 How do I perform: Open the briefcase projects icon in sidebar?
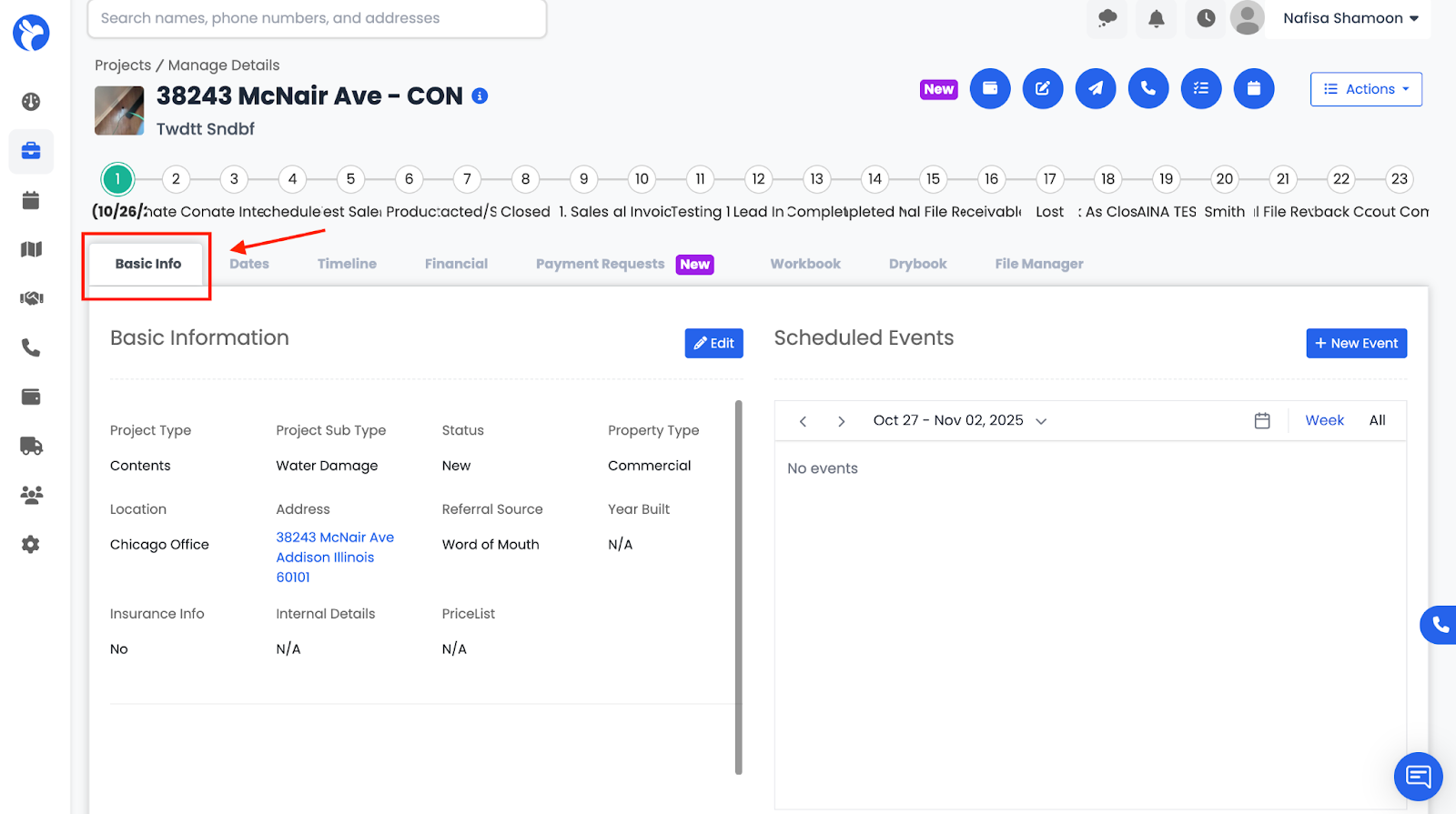tap(31, 151)
